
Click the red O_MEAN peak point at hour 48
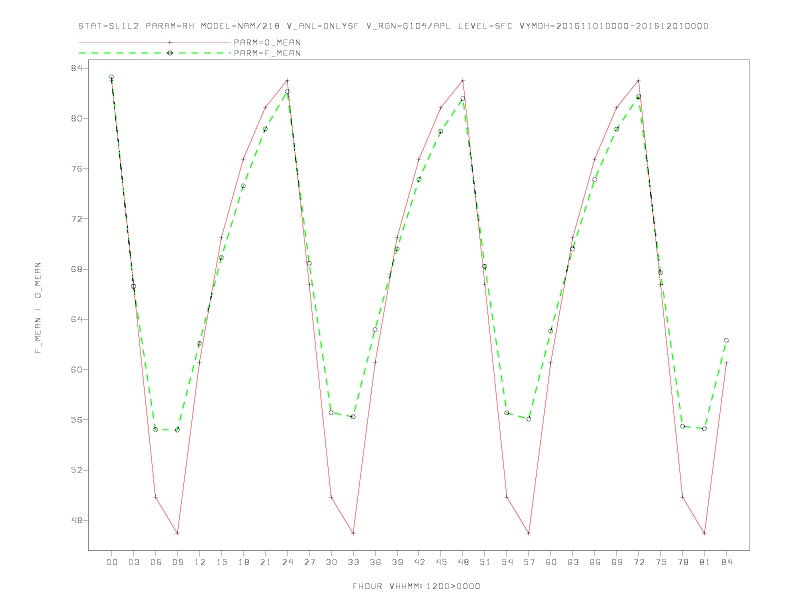point(463,80)
